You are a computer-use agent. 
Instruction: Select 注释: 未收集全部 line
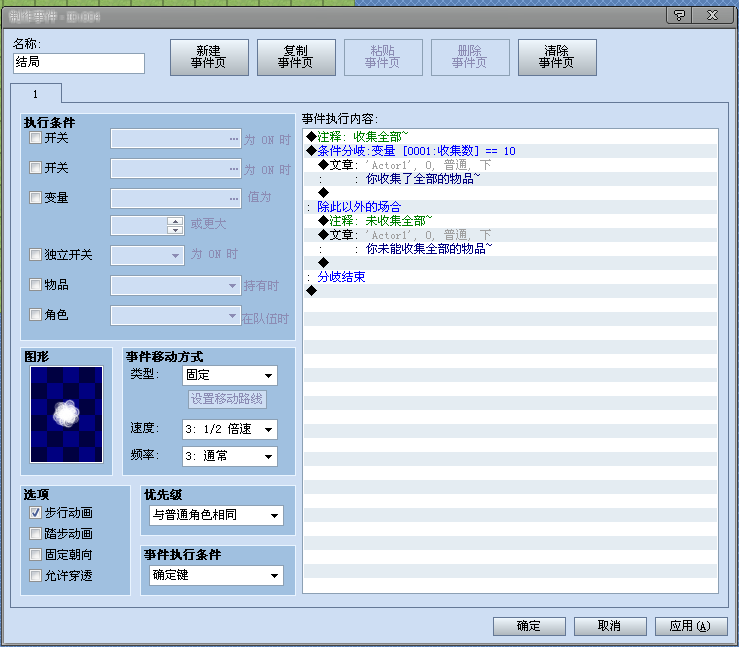click(x=510, y=221)
